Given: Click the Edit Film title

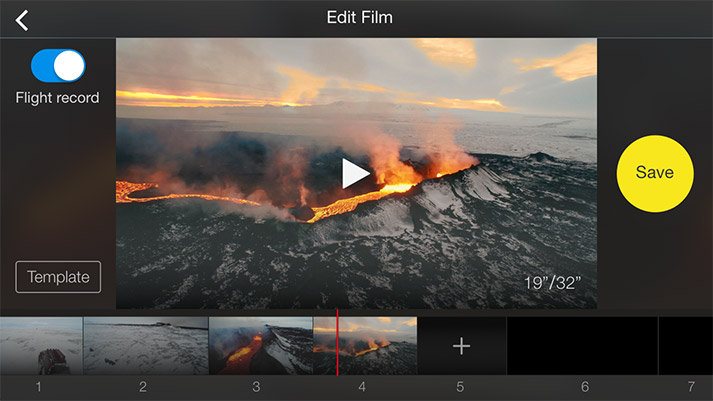Looking at the screenshot, I should coord(360,17).
